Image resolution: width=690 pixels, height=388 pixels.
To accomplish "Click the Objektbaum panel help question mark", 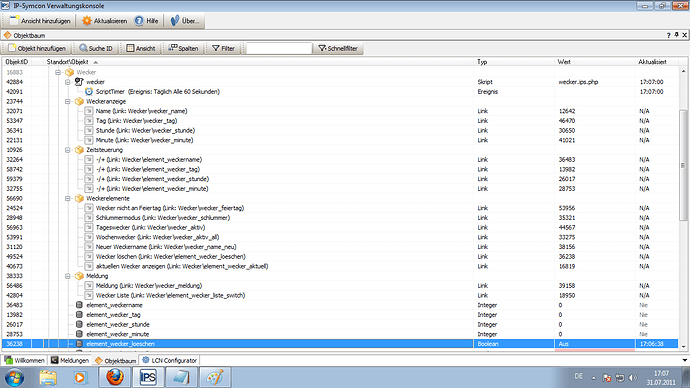I will click(x=668, y=35).
